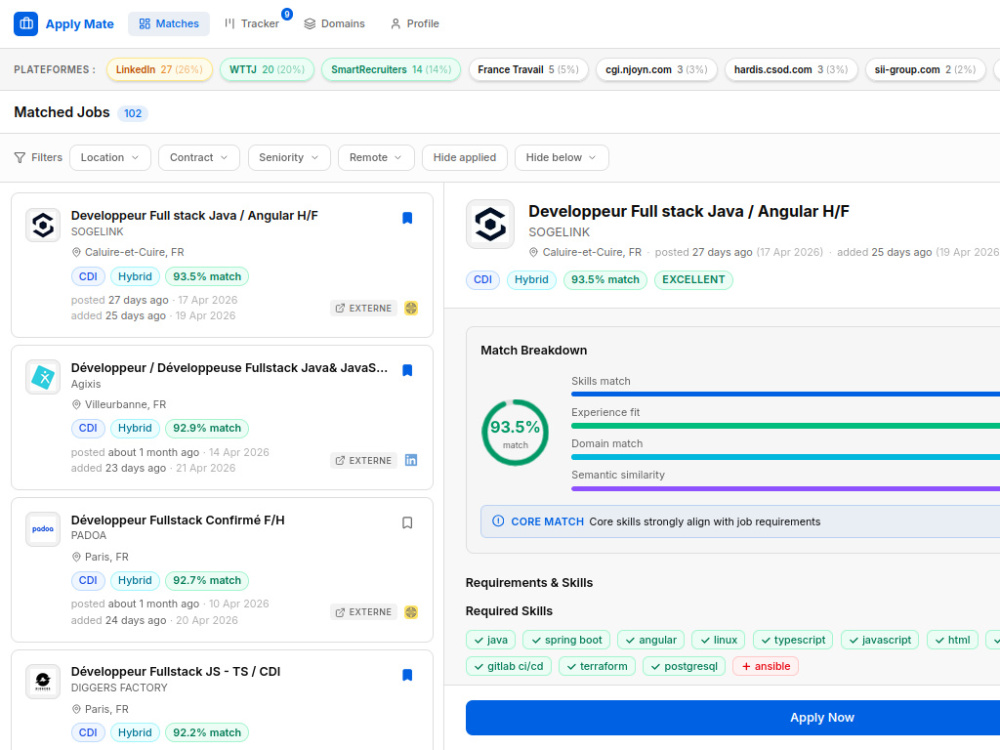Click the Apply Now button
This screenshot has height=750, width=1000.
[733, 717]
